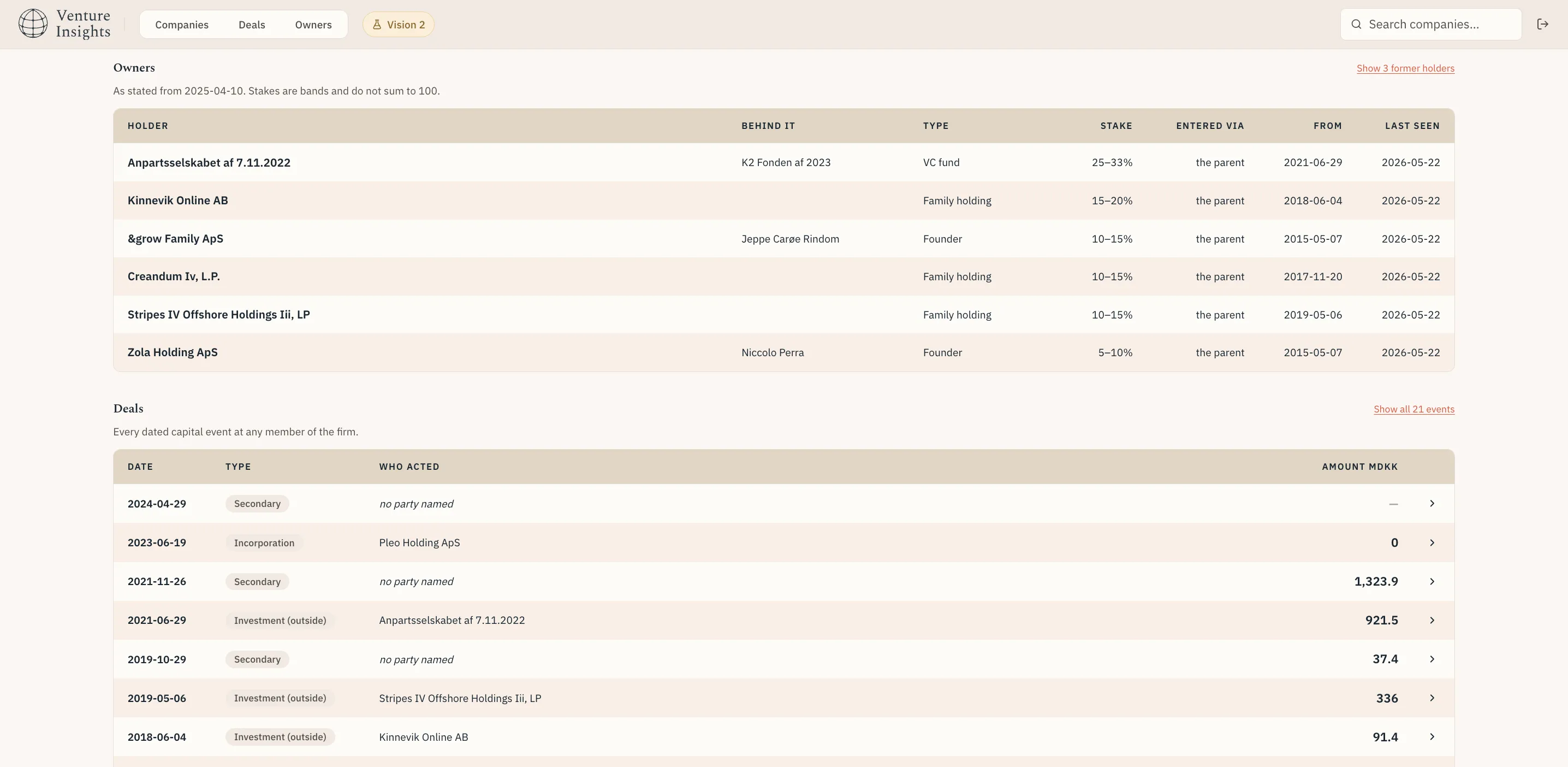This screenshot has width=1568, height=767.
Task: Click the flask icon on Vision 2
Action: [x=377, y=25]
